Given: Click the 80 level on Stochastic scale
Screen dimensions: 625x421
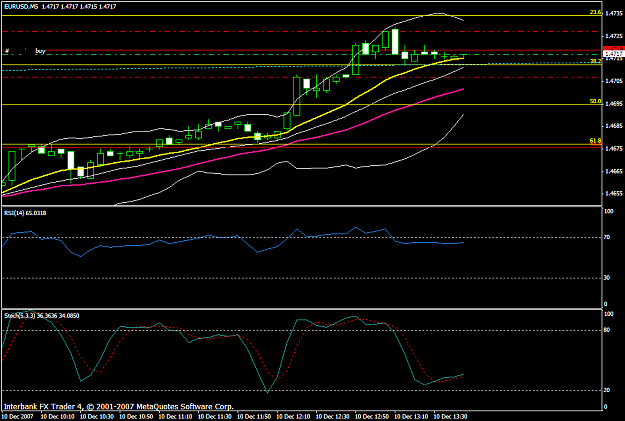Looking at the screenshot, I should click(607, 330).
